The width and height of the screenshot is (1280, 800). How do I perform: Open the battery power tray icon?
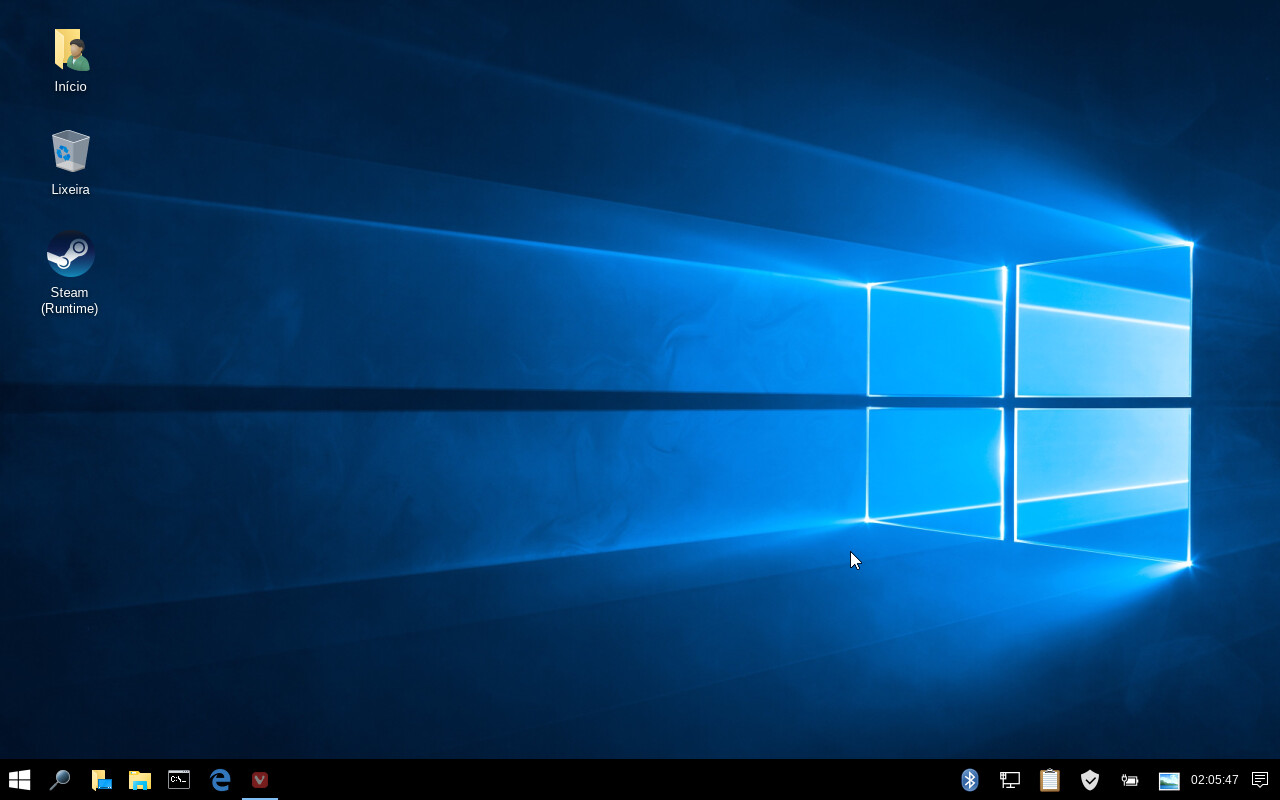(x=1130, y=780)
